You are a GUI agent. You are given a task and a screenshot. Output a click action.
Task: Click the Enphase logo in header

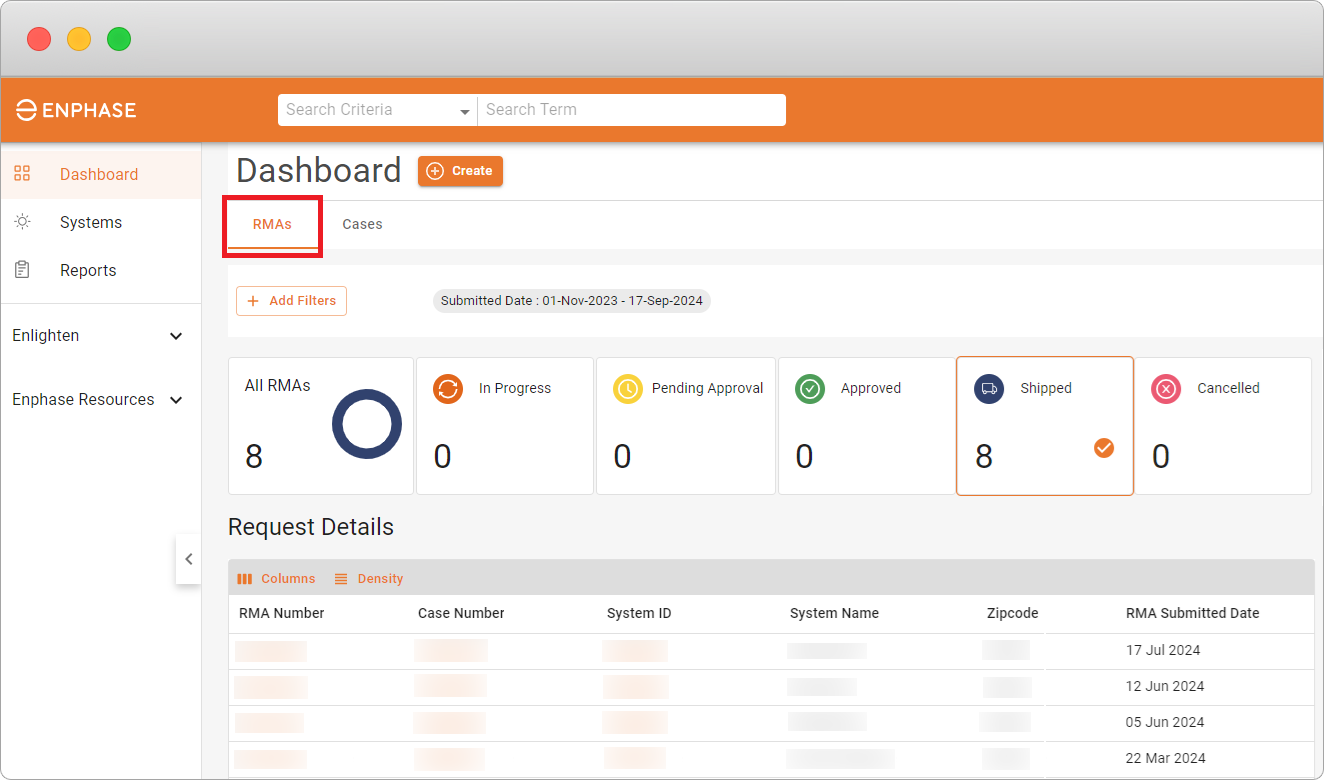point(76,110)
